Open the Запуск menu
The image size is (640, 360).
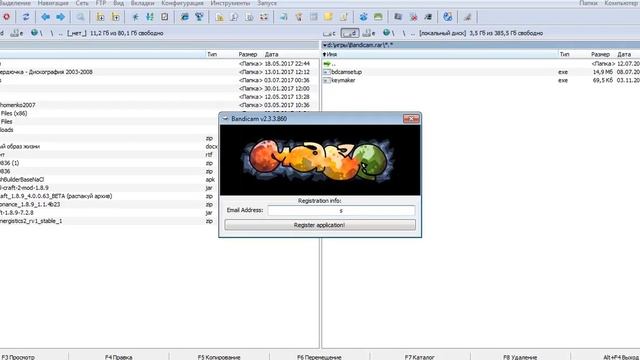(267, 3)
